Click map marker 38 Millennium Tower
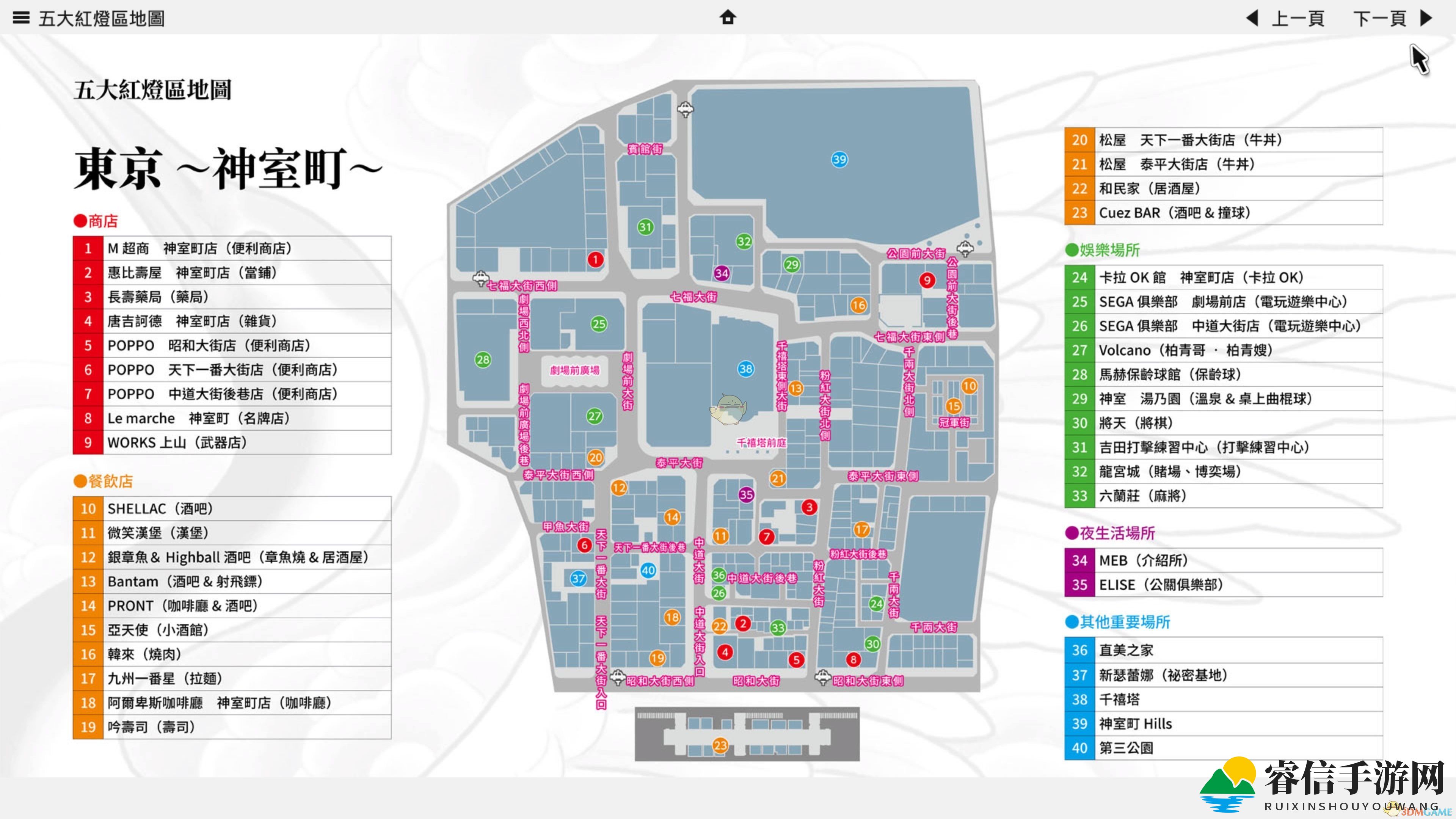The height and width of the screenshot is (819, 1456). click(x=745, y=369)
